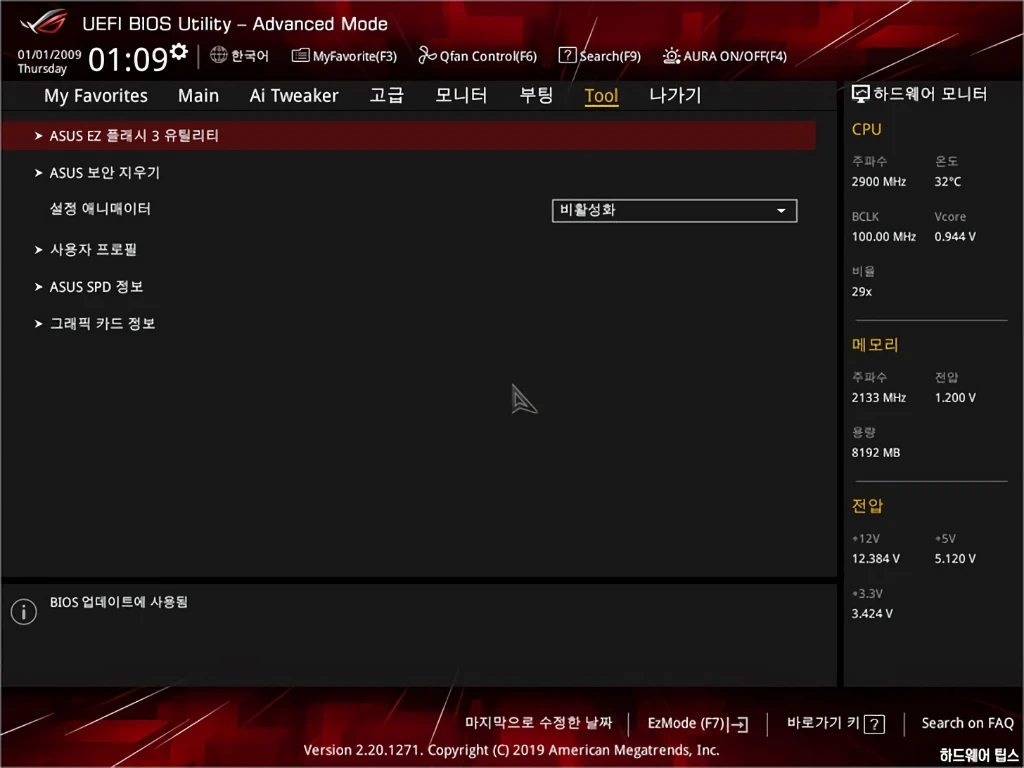1024x768 pixels.
Task: Select the Tool tab
Action: pos(601,96)
